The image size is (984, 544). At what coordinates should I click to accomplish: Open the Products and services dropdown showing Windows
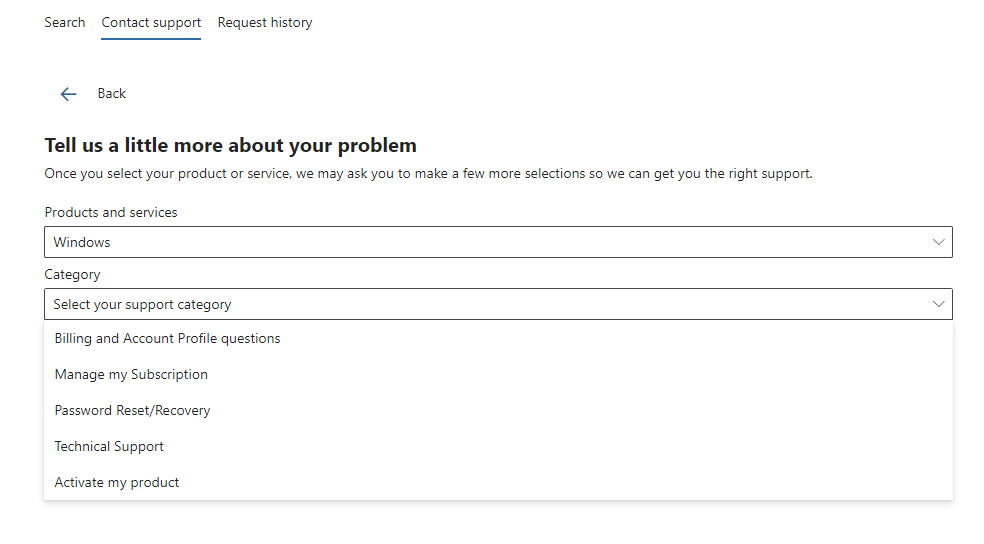[498, 242]
